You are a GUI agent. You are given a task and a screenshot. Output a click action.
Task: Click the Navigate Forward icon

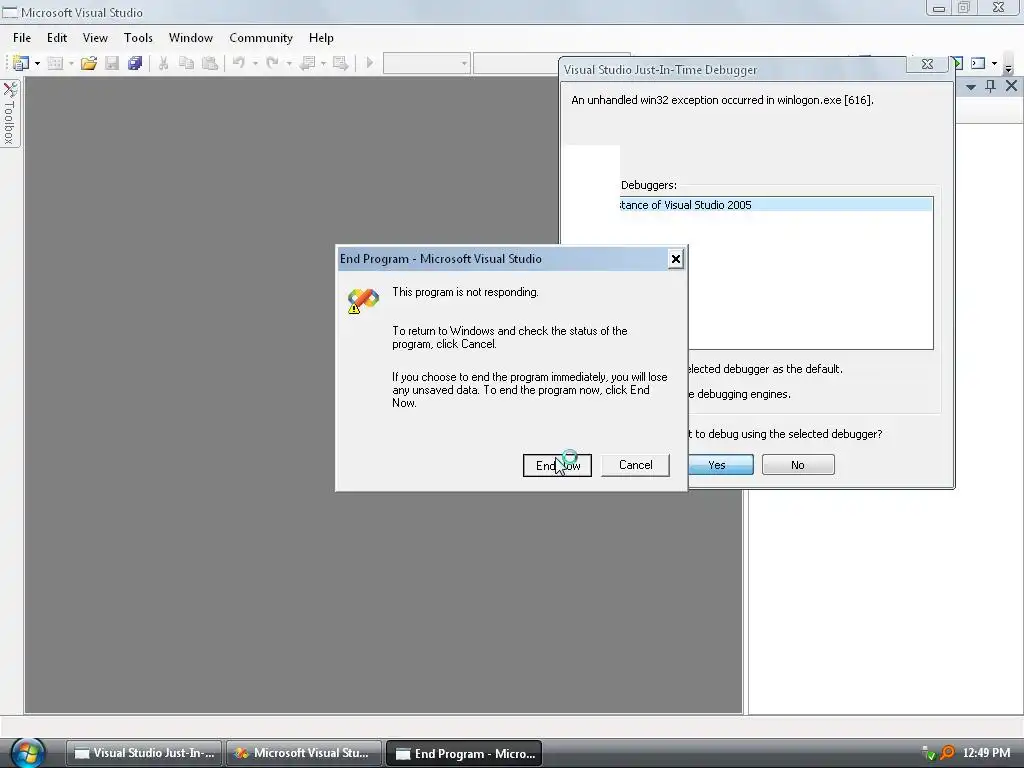click(340, 63)
